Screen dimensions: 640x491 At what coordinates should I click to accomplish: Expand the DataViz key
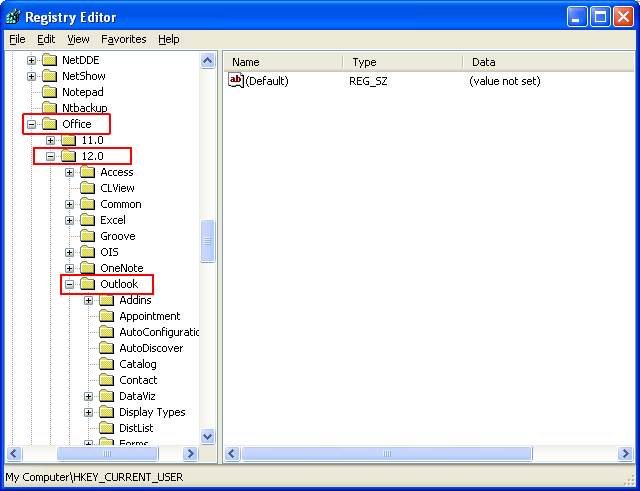coord(88,396)
